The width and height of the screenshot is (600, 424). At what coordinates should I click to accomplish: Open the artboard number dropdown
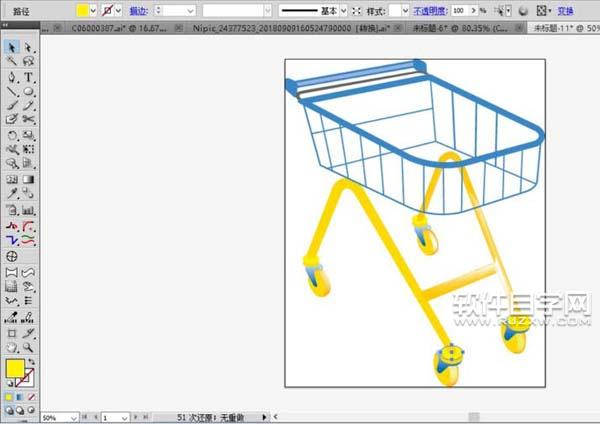tap(124, 418)
